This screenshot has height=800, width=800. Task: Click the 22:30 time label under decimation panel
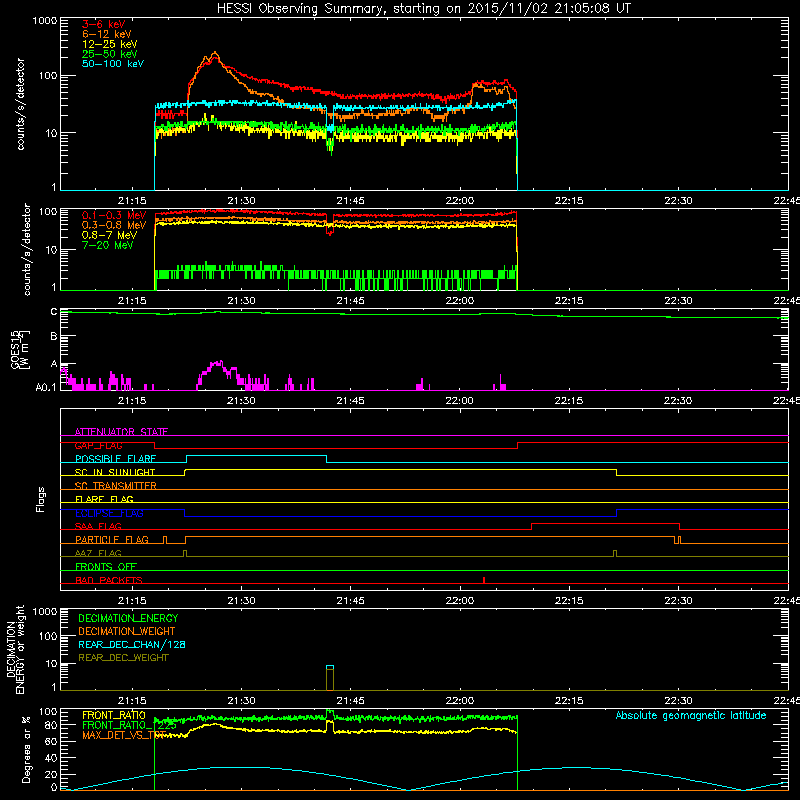[x=678, y=701]
